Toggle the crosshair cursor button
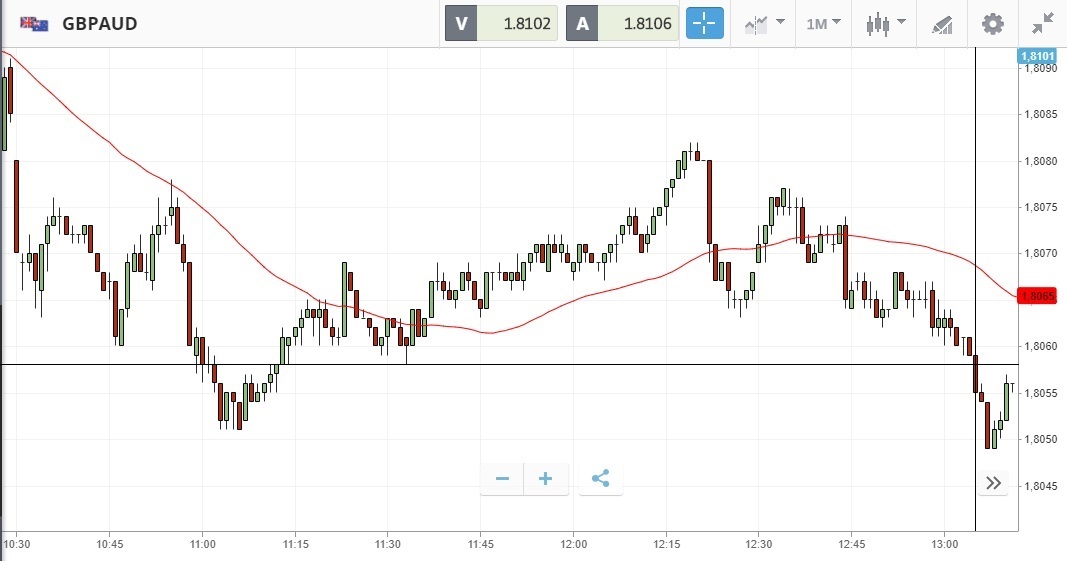 (x=704, y=24)
